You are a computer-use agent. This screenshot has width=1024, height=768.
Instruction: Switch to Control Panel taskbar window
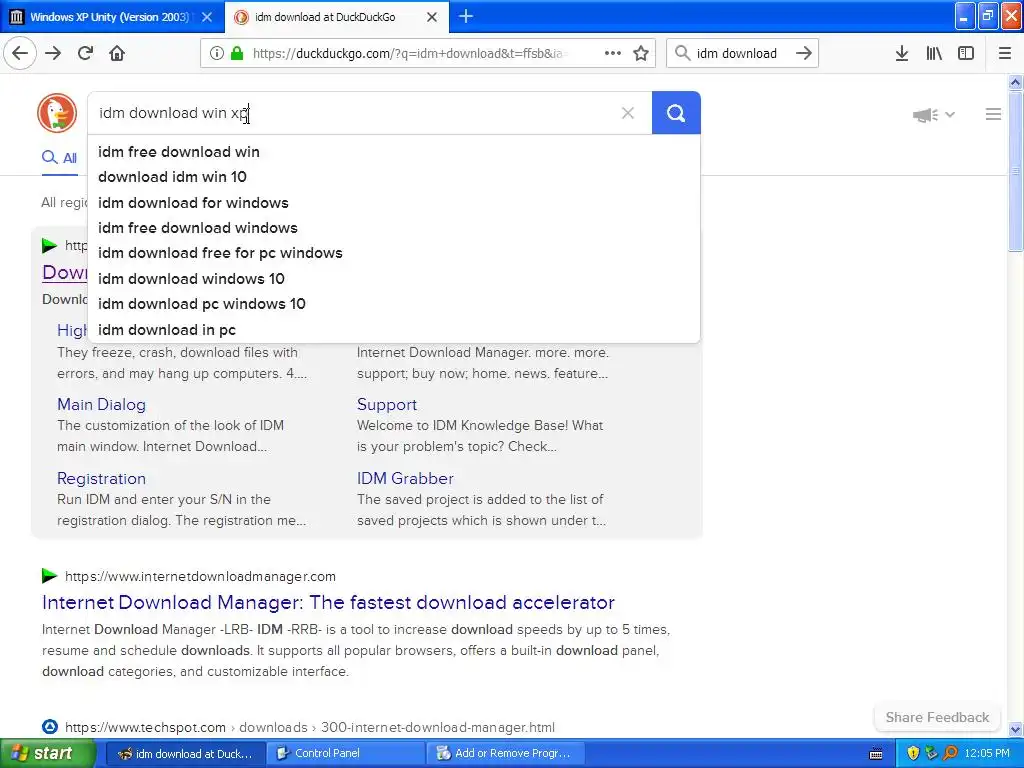[346, 754]
